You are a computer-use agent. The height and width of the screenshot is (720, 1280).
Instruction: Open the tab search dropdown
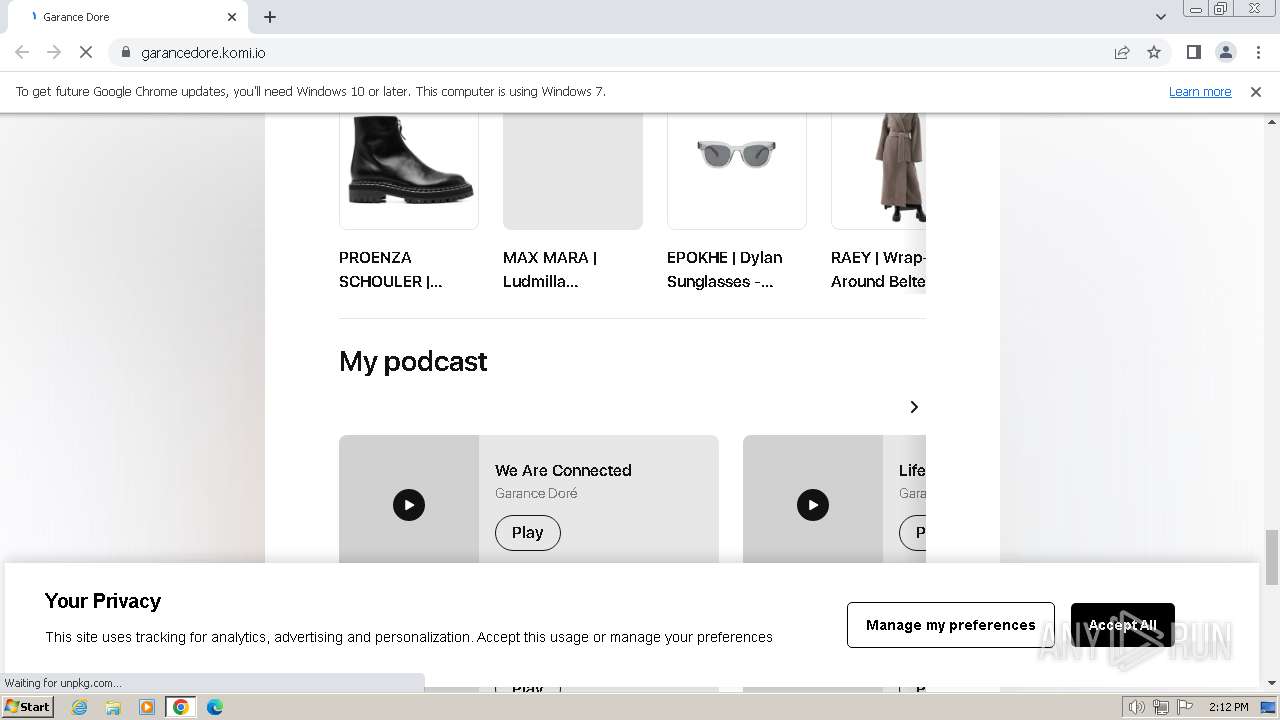click(1161, 17)
